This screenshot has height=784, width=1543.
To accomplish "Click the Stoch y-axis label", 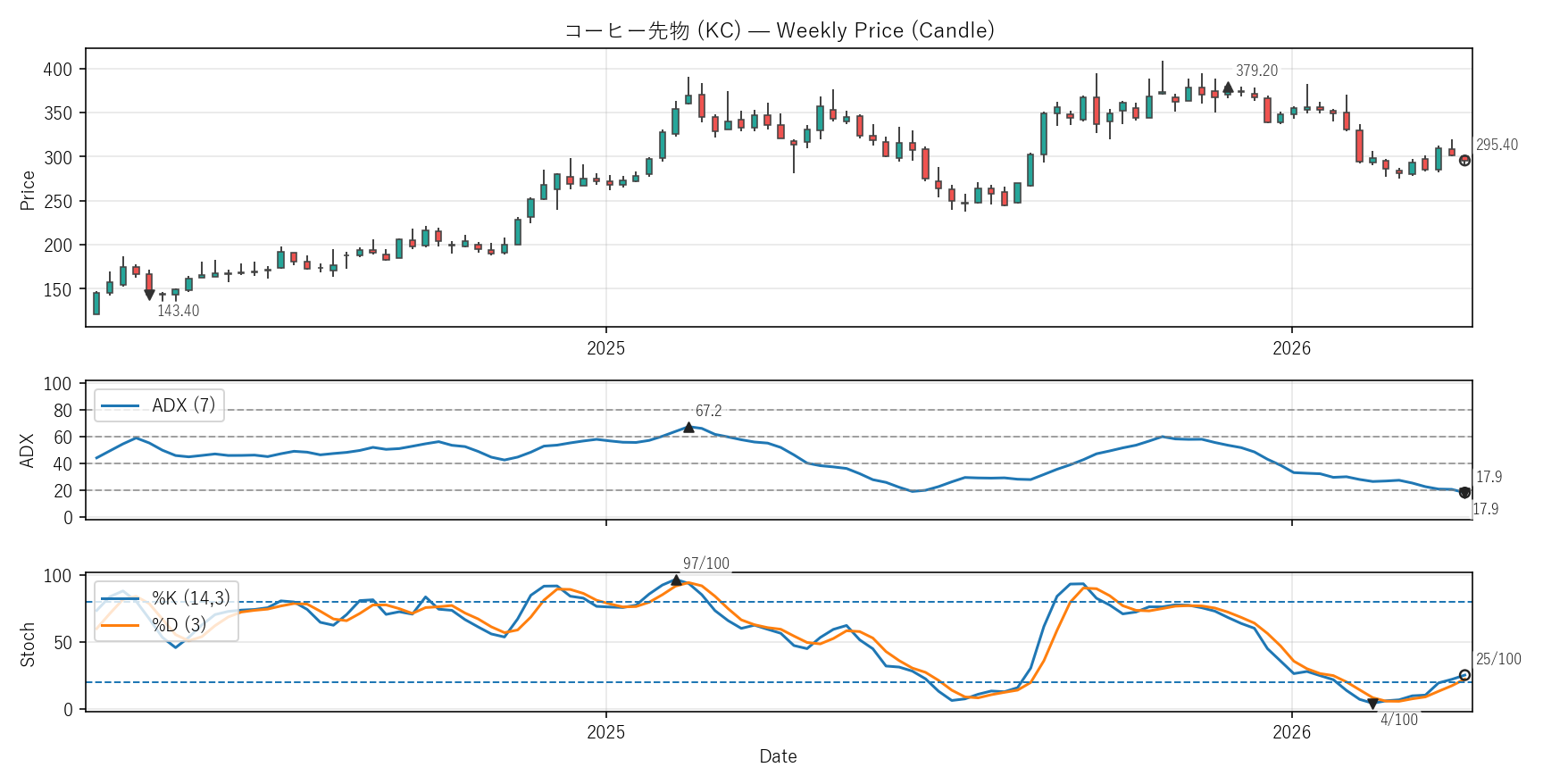I will pyautogui.click(x=28, y=644).
